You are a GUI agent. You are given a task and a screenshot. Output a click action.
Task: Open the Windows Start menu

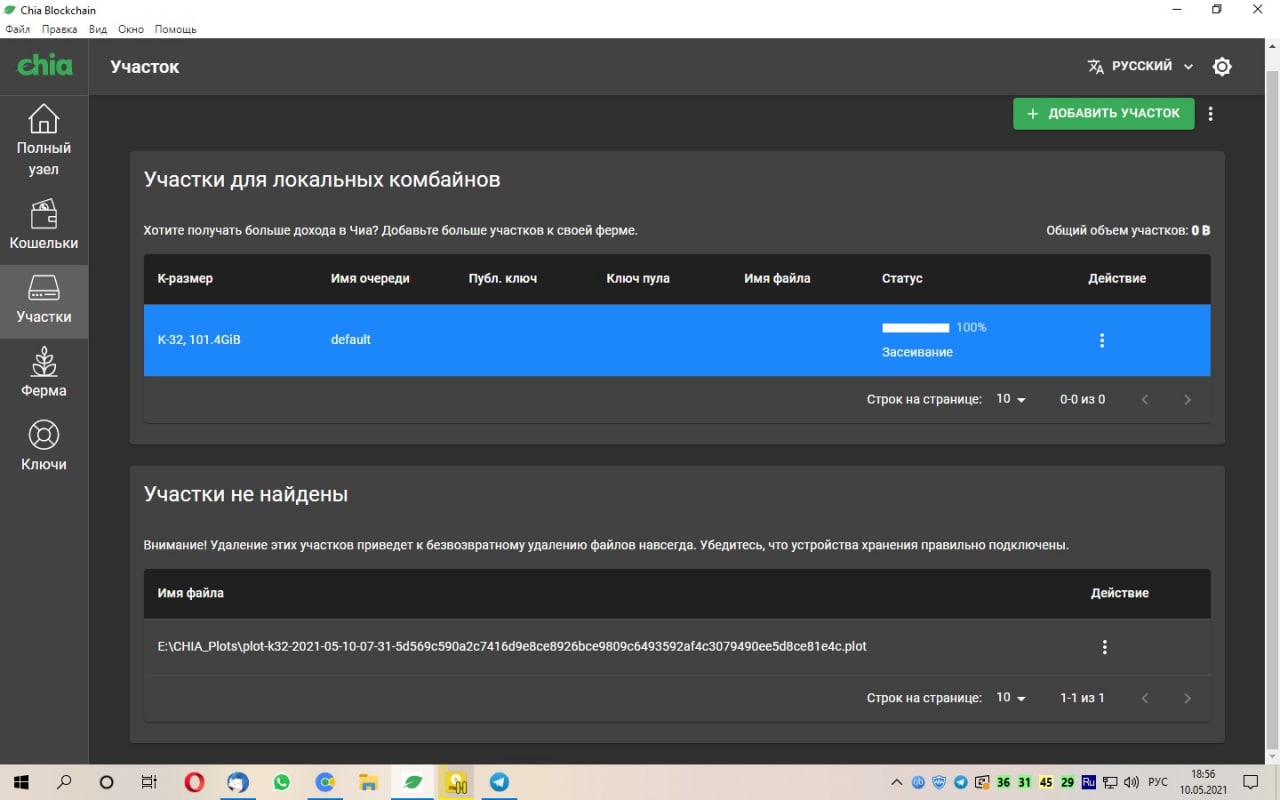(20, 782)
